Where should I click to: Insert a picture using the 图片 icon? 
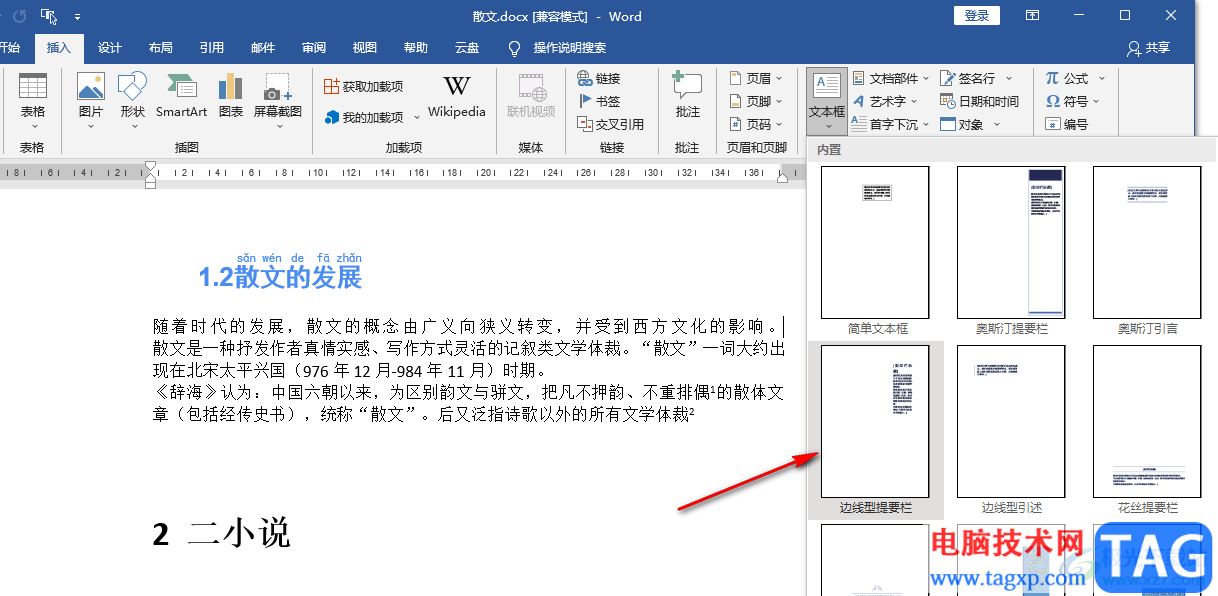coord(90,100)
